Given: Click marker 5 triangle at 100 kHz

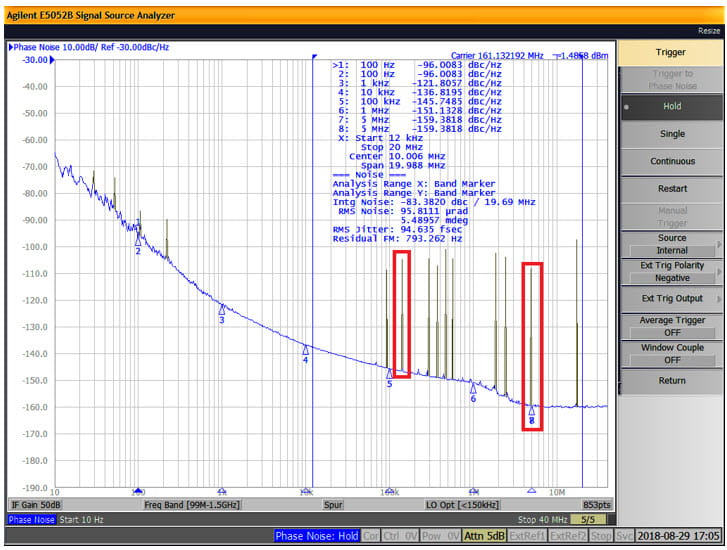Looking at the screenshot, I should (390, 373).
